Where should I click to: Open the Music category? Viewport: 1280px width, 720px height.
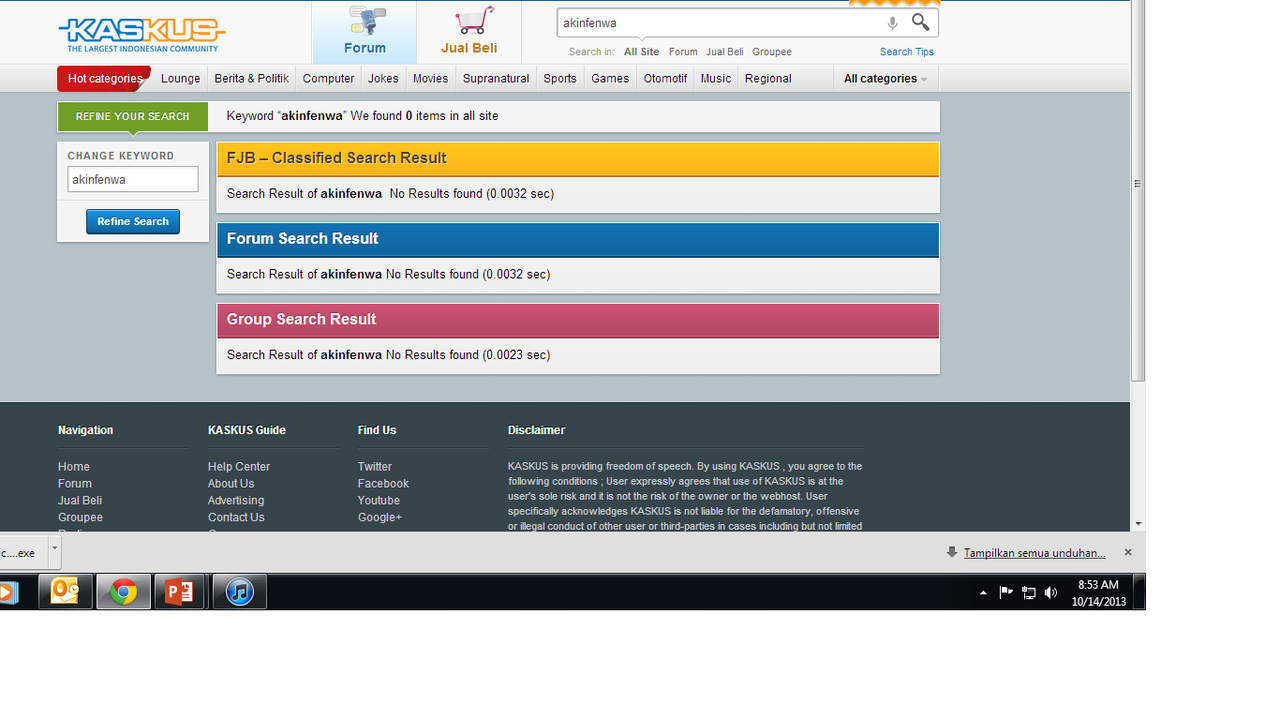[x=716, y=79]
